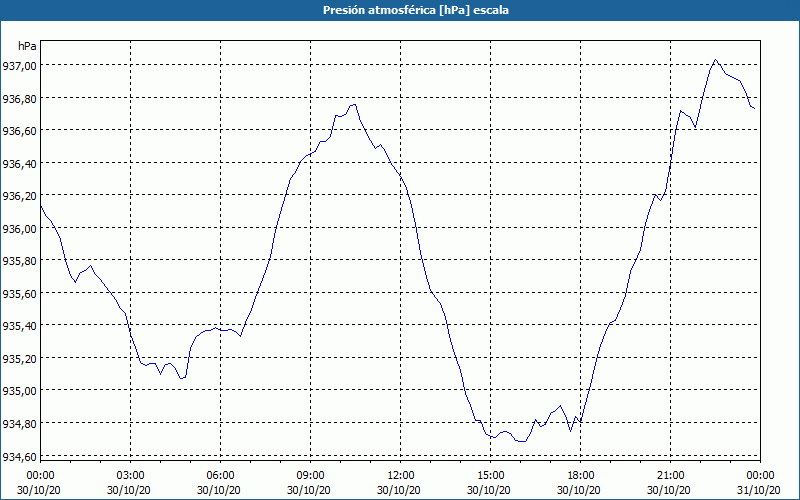Select the '12:00' time label
Viewport: 800px width, 500px height.
401,476
